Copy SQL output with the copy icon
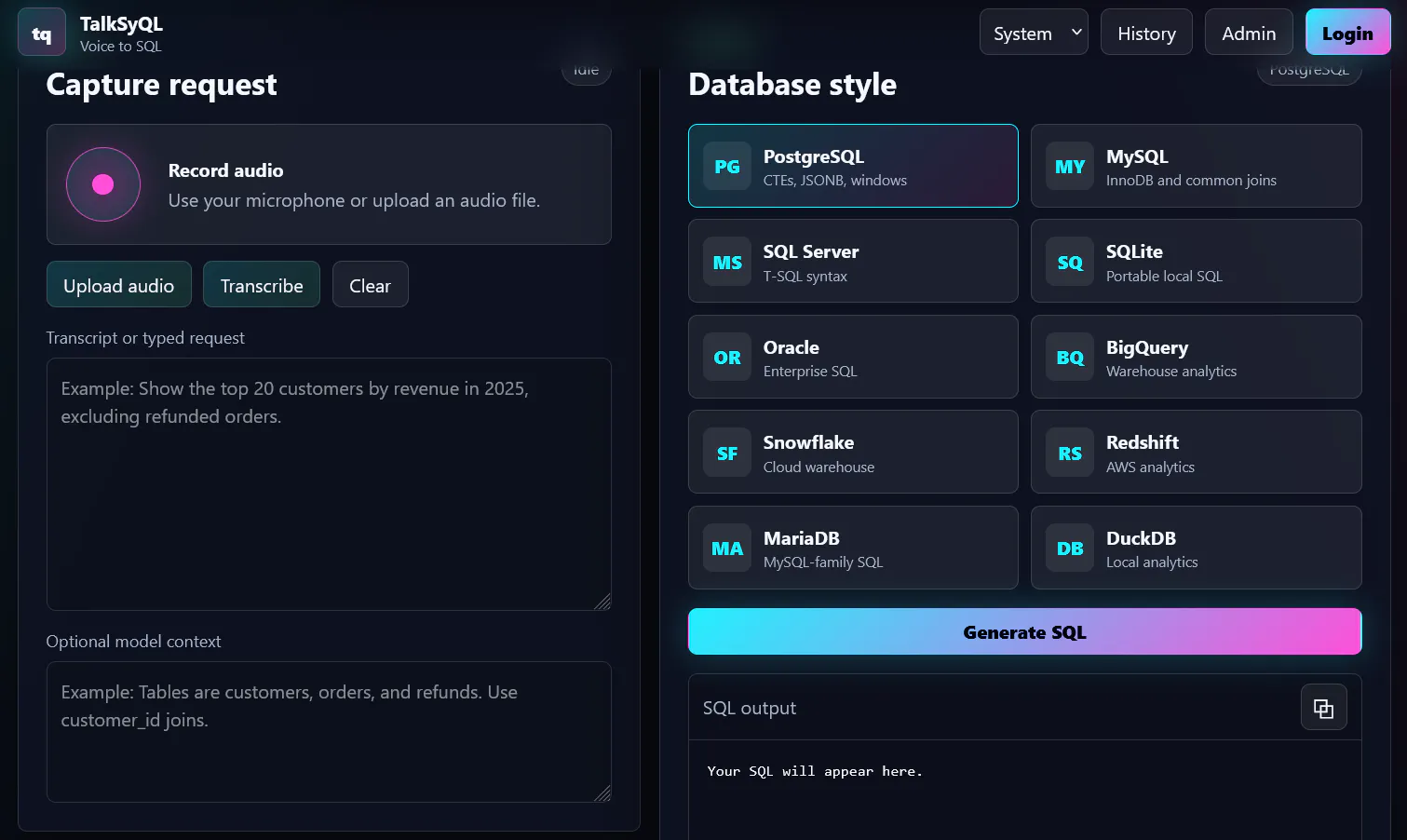1407x840 pixels. 1323,708
